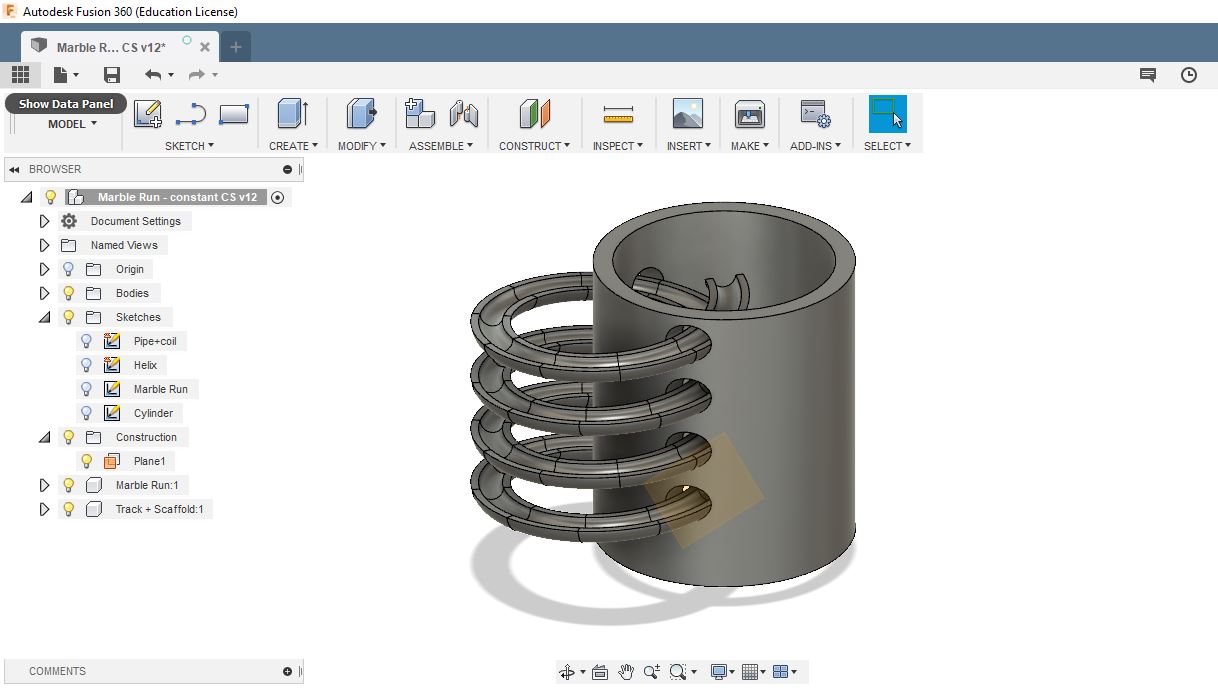Activate the Select window tool icon
1218x688 pixels.
point(887,114)
